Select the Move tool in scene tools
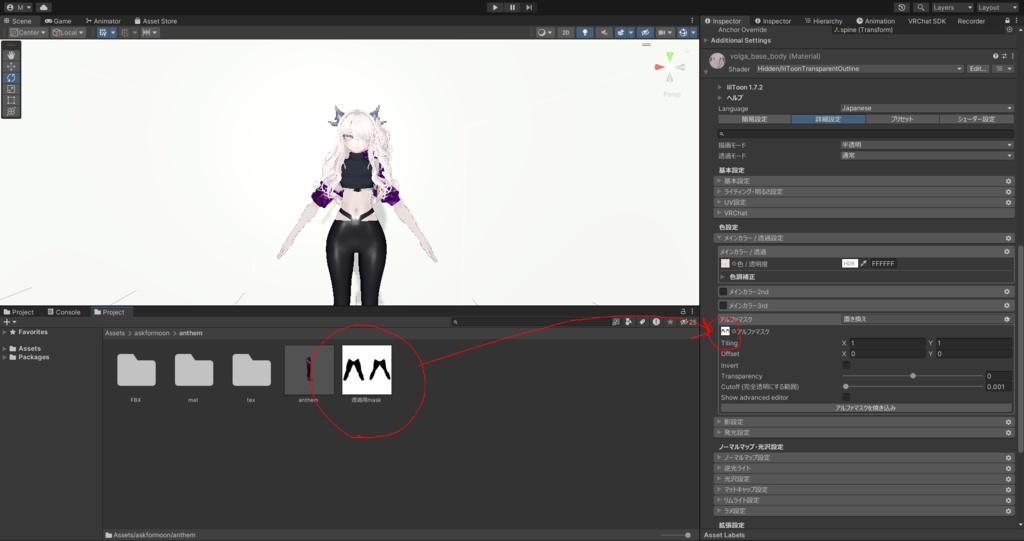This screenshot has height=541, width=1024. (11, 67)
